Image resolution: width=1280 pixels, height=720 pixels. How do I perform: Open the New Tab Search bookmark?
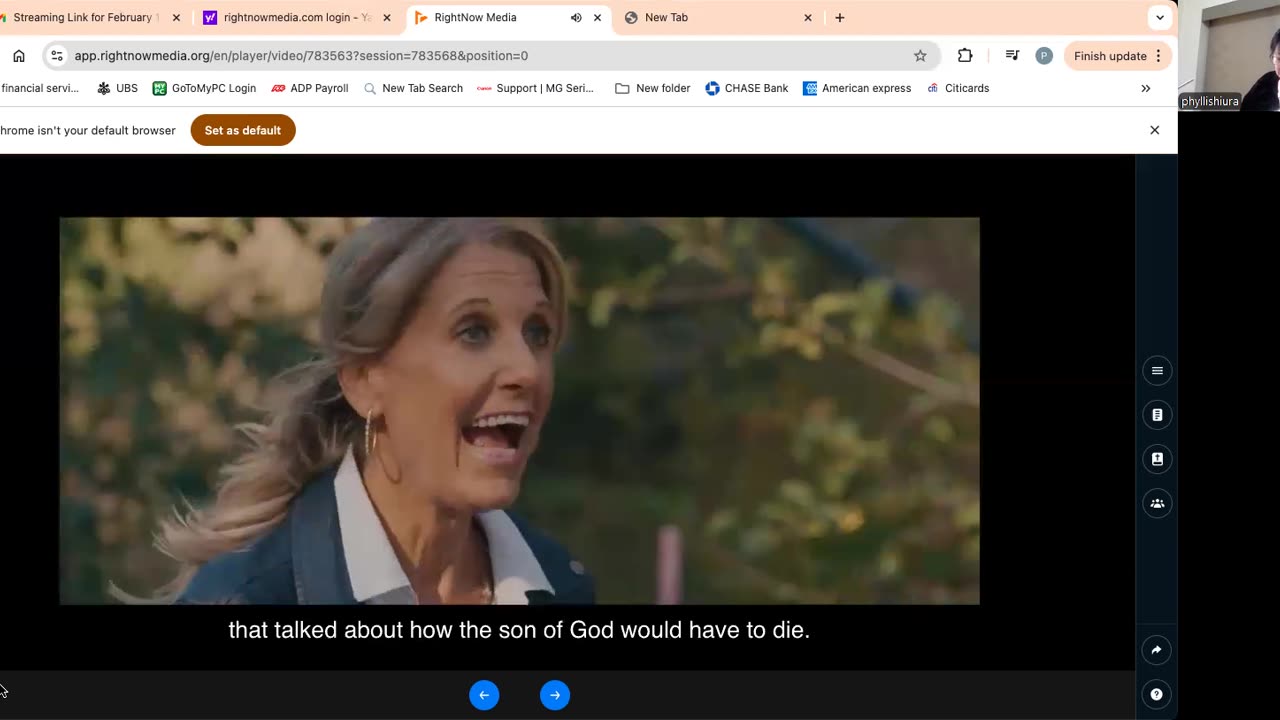click(x=413, y=88)
